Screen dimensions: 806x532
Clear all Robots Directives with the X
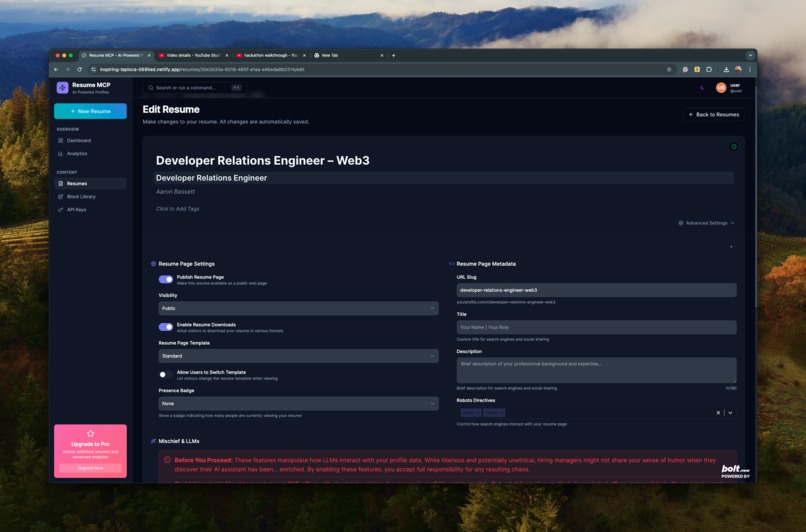pyautogui.click(x=718, y=413)
